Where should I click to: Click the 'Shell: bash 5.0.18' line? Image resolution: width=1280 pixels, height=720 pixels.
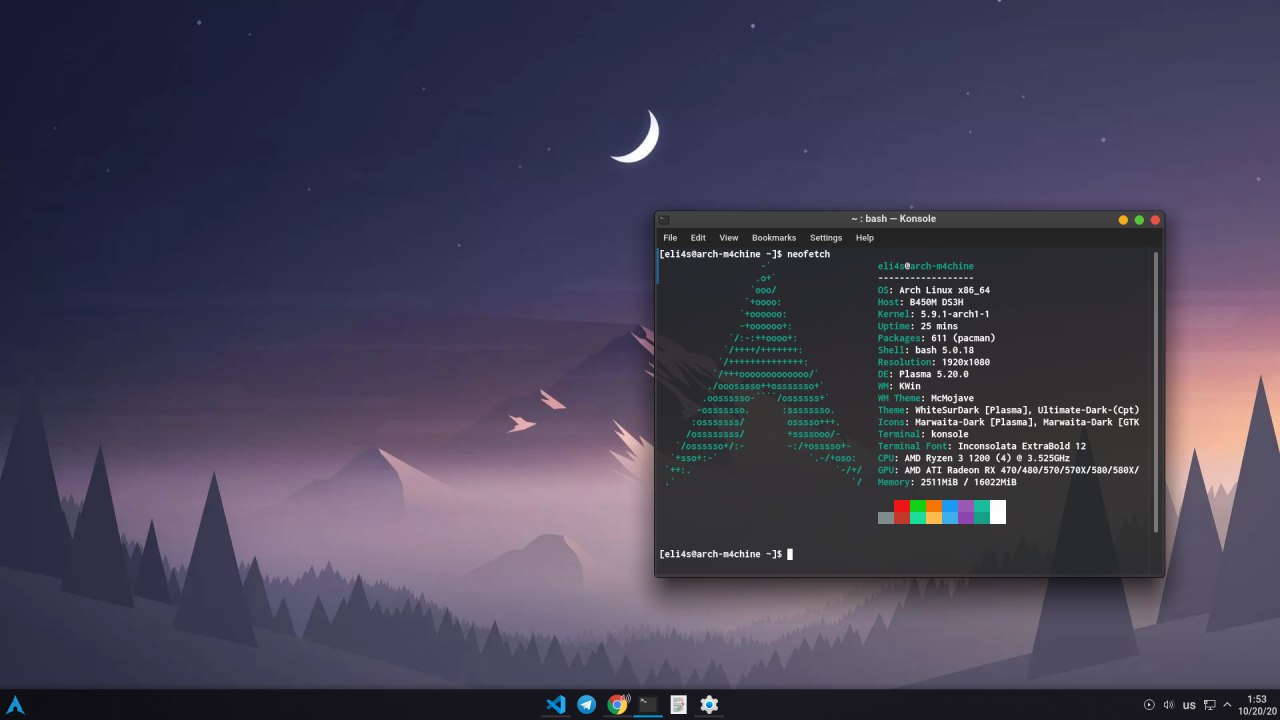pos(926,350)
